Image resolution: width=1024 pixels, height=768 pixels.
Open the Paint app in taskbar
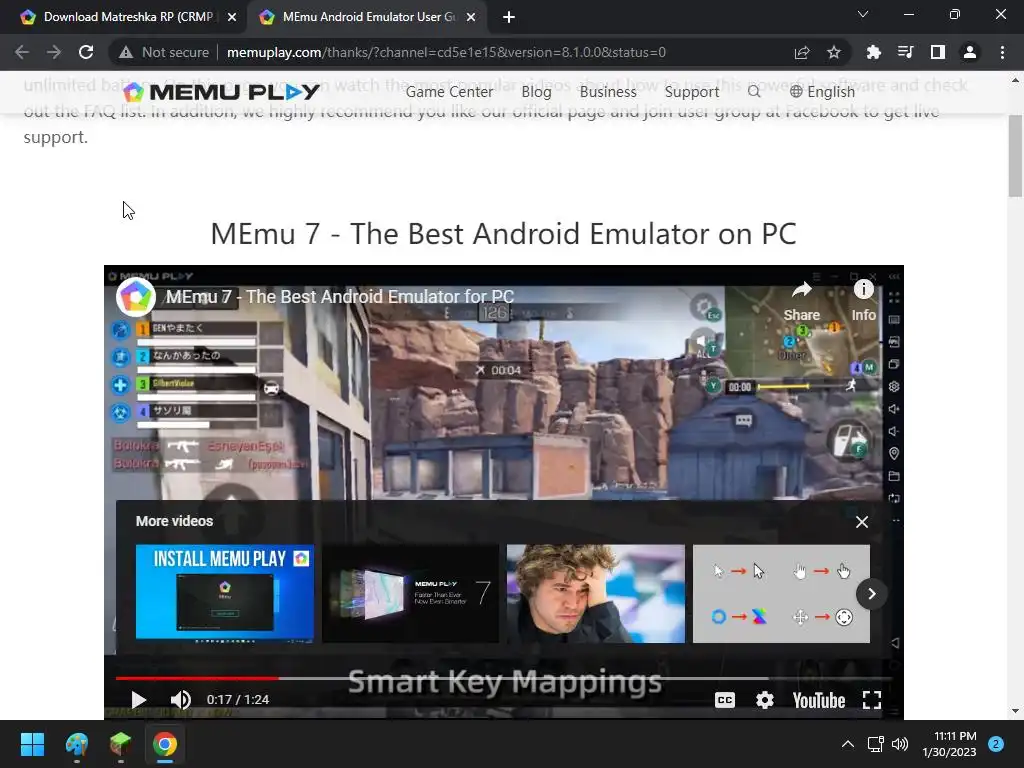point(76,744)
